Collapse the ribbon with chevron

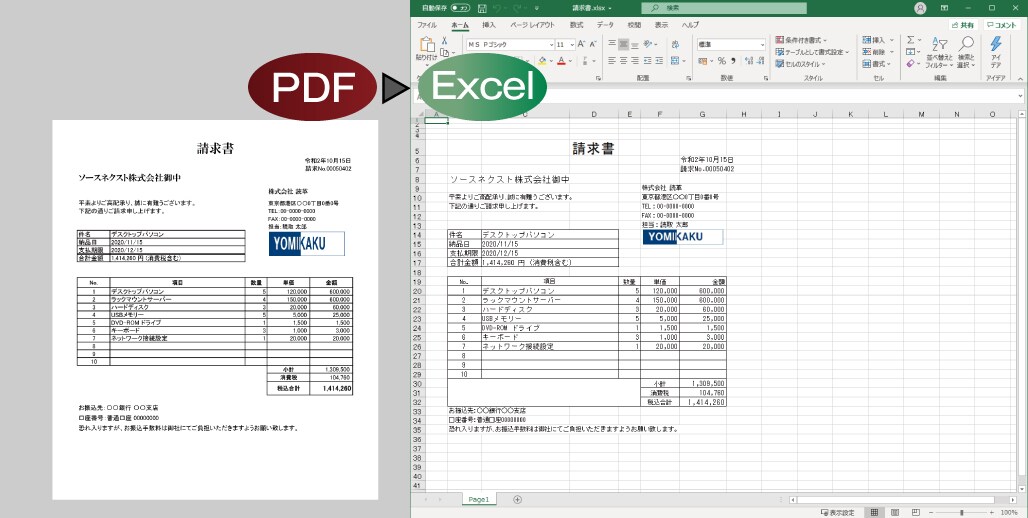coord(1020,79)
